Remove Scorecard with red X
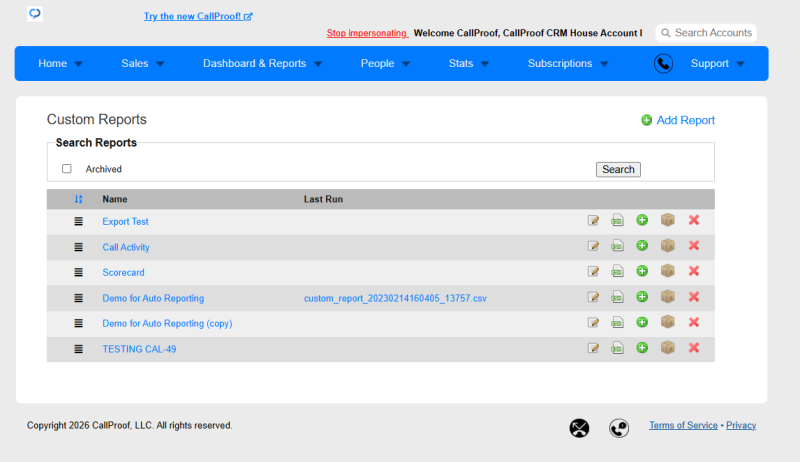Image resolution: width=800 pixels, height=462 pixels. (x=694, y=271)
